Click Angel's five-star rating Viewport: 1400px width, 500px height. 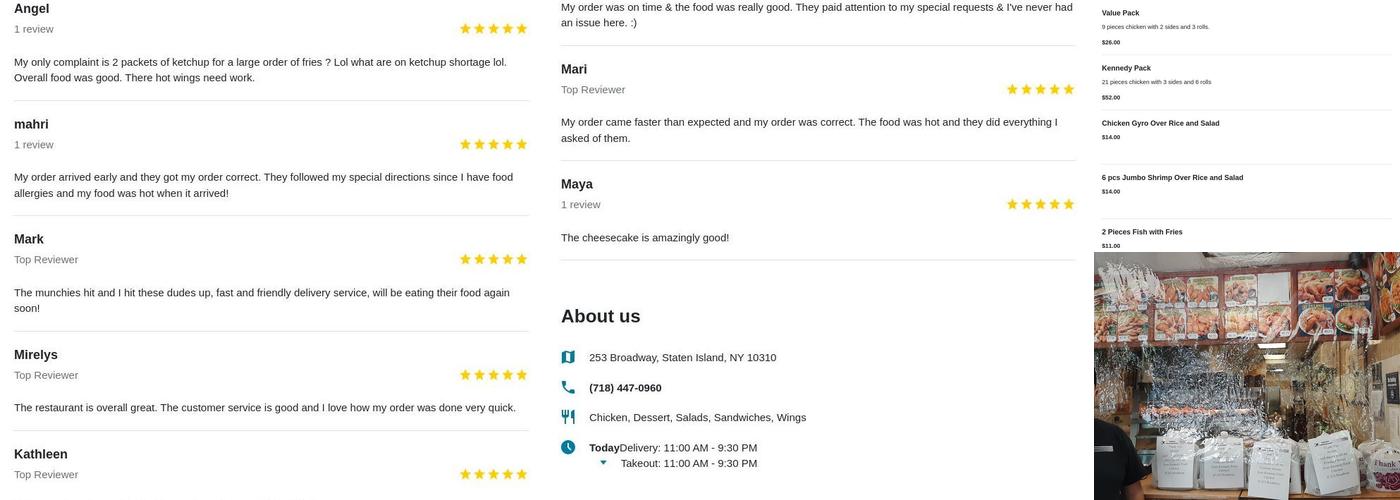pyautogui.click(x=493, y=29)
